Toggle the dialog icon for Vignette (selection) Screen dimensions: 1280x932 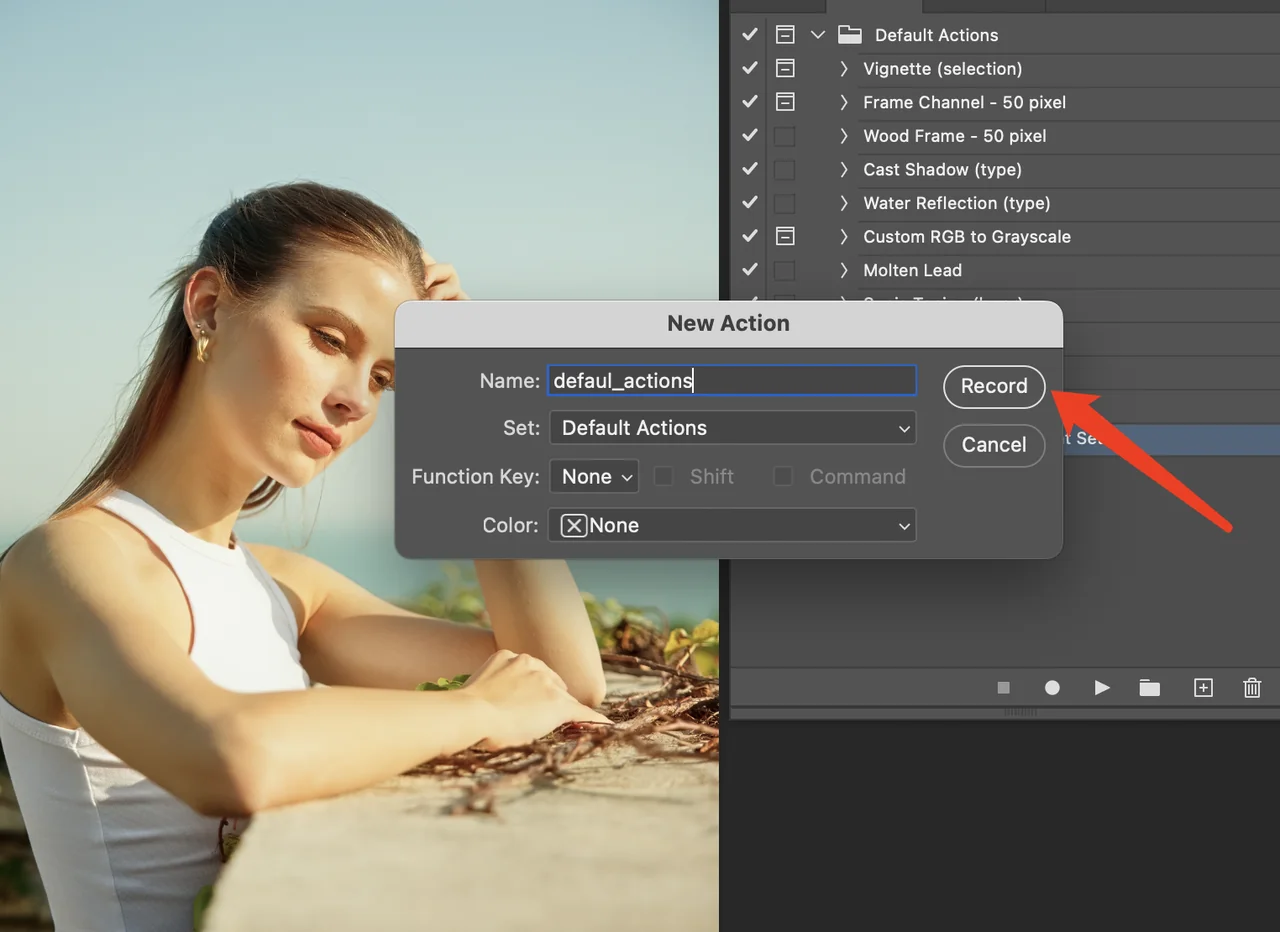coord(786,69)
